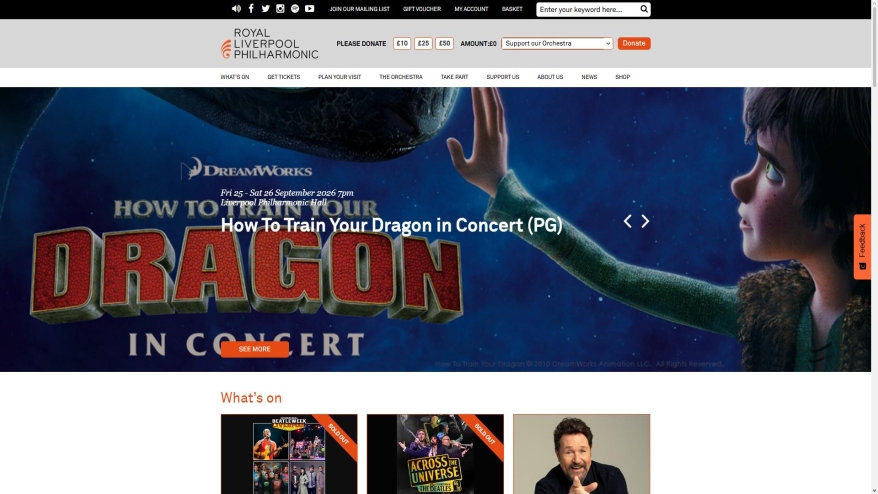Open the Take Part menu
Image resolution: width=878 pixels, height=494 pixels.
pos(454,77)
